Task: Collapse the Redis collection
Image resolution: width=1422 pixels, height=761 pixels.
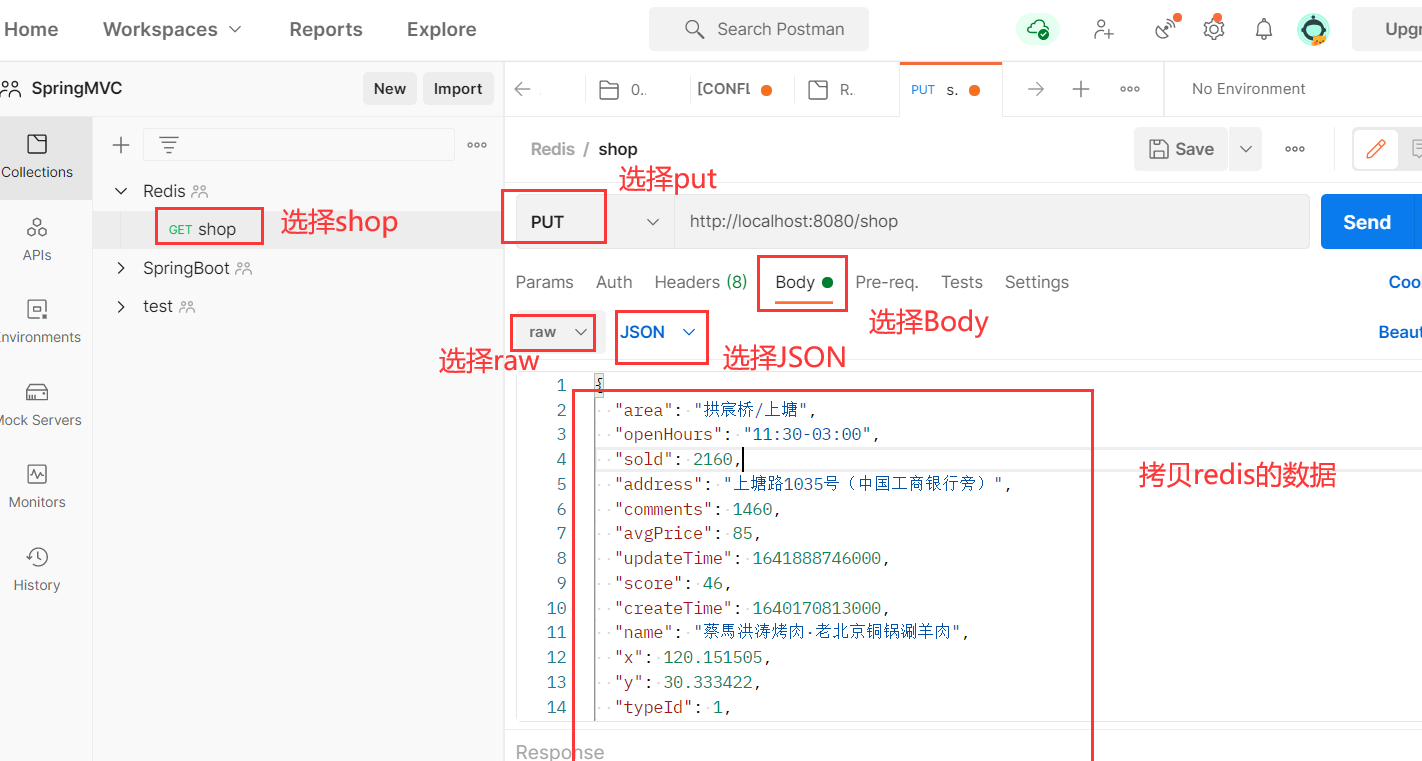Action: [121, 191]
